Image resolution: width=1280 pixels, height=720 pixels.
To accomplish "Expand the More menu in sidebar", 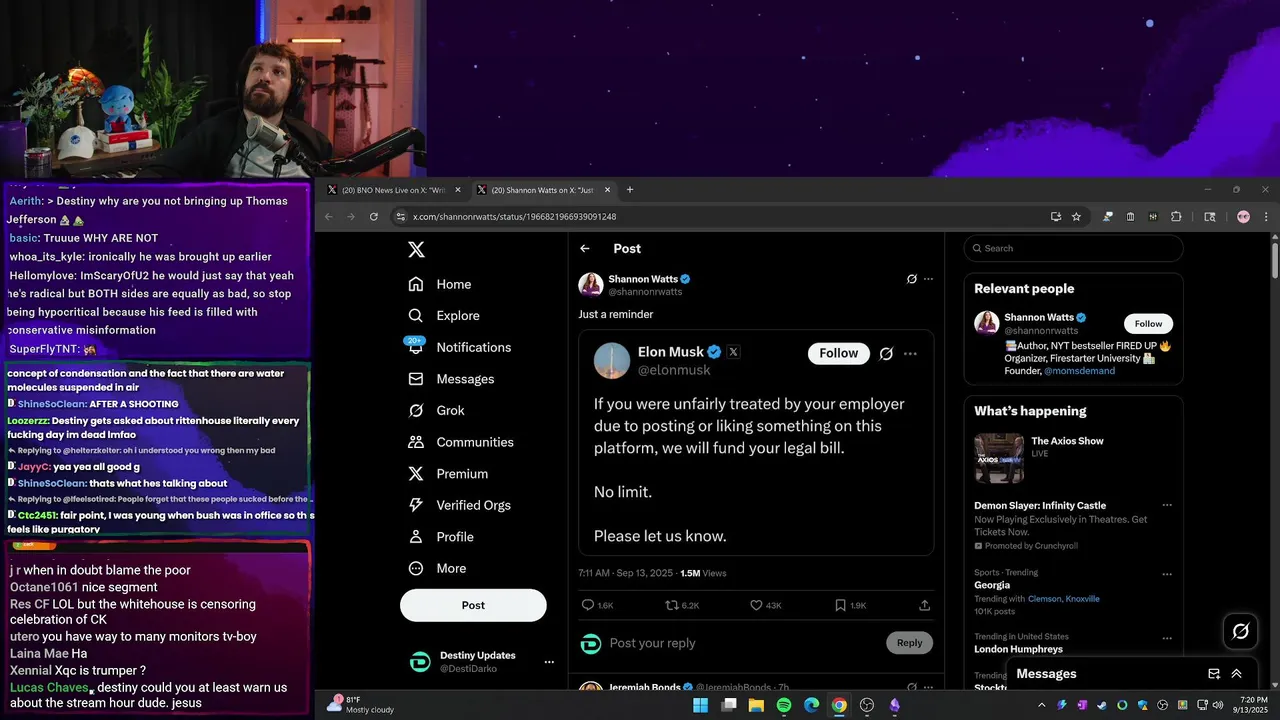I will click(437, 568).
